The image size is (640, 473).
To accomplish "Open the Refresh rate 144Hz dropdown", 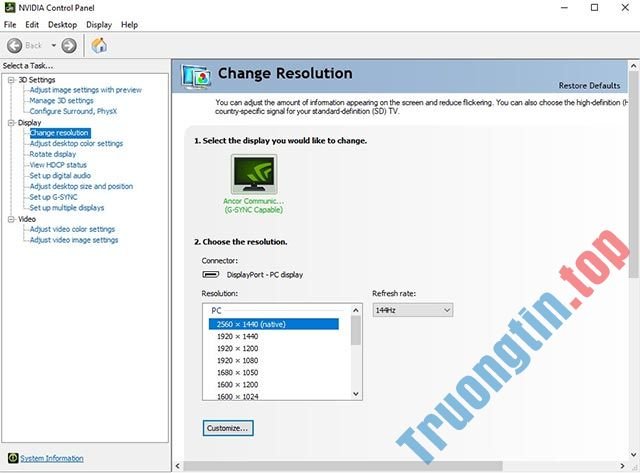I will (412, 310).
